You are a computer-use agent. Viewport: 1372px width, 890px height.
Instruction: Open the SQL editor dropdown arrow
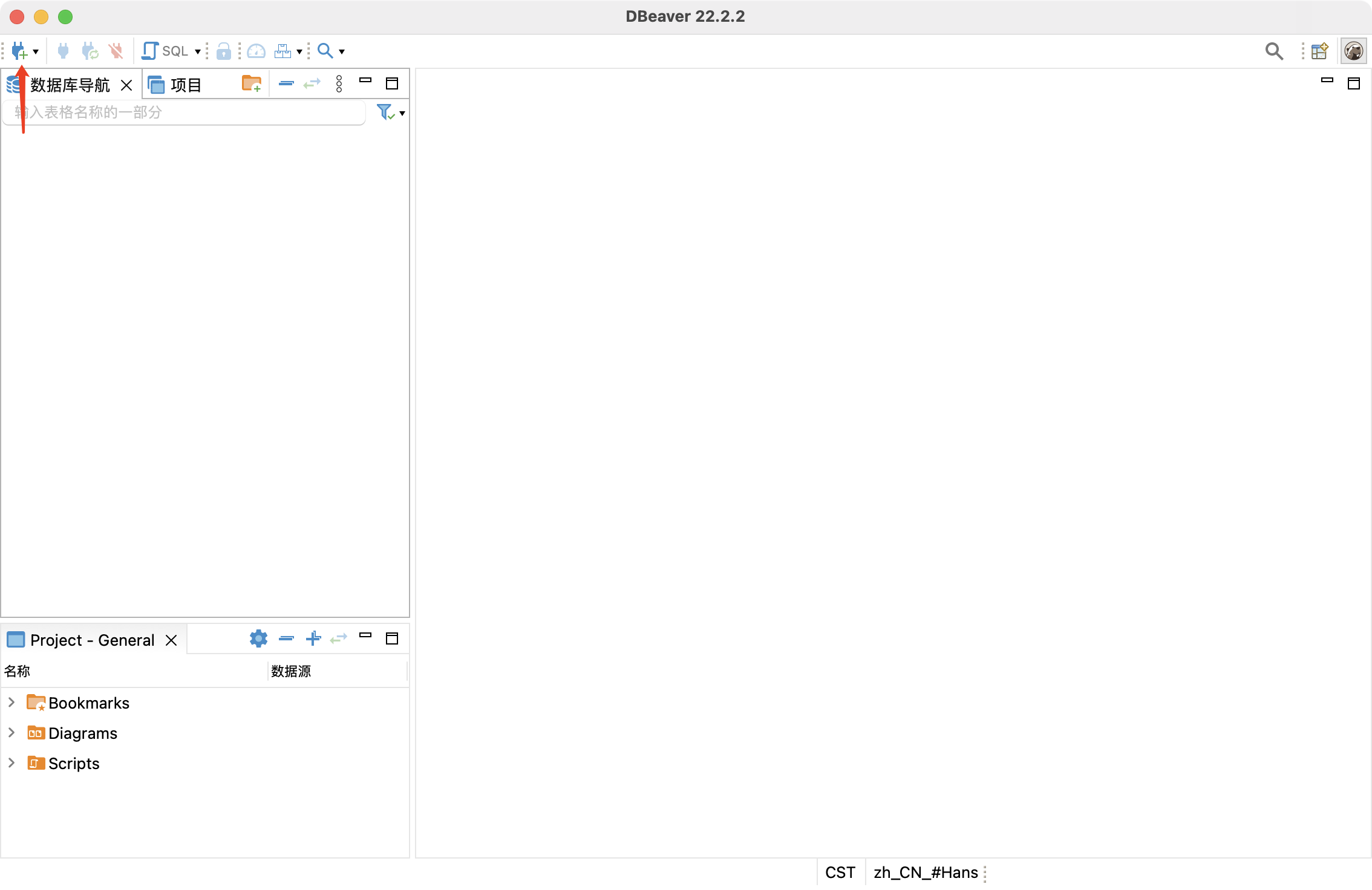[x=197, y=52]
